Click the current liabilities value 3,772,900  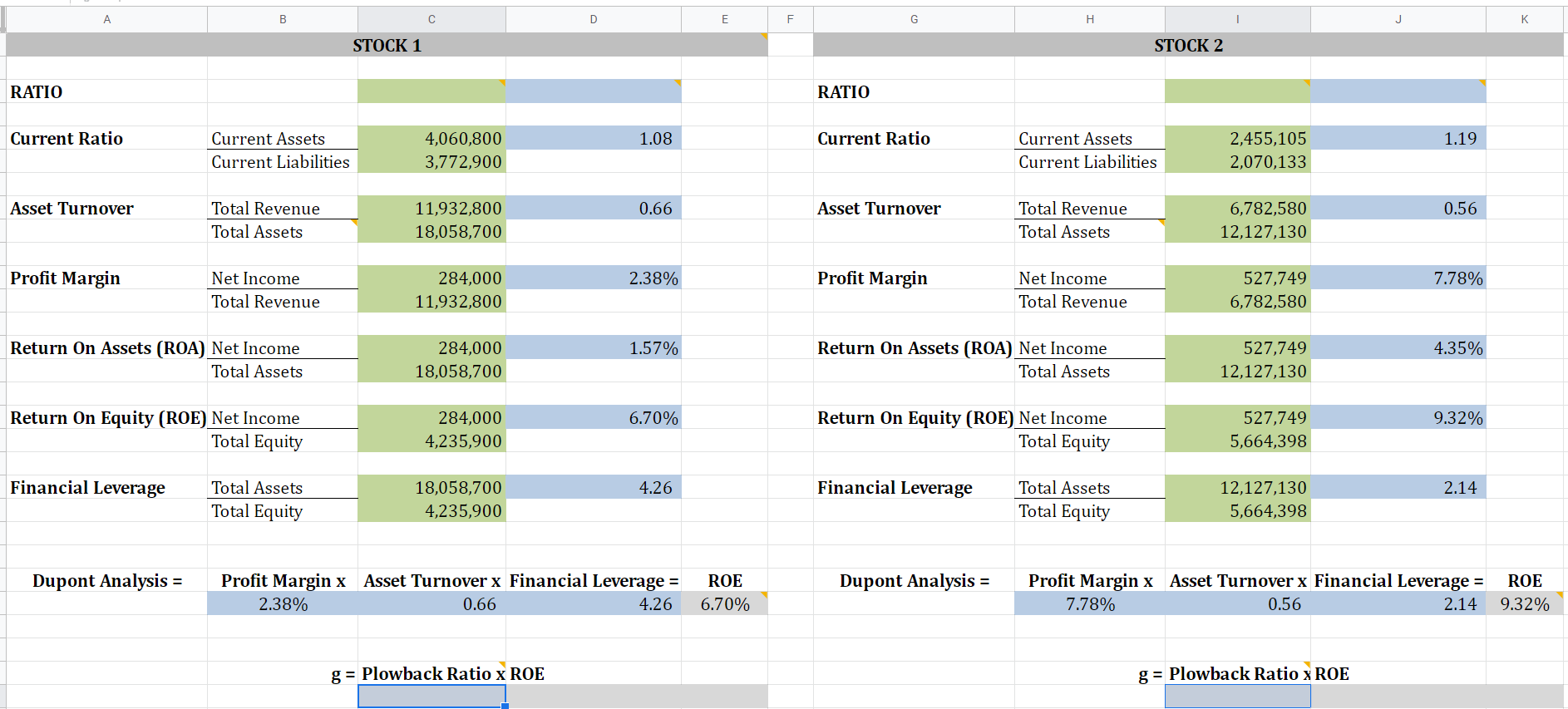click(x=431, y=161)
